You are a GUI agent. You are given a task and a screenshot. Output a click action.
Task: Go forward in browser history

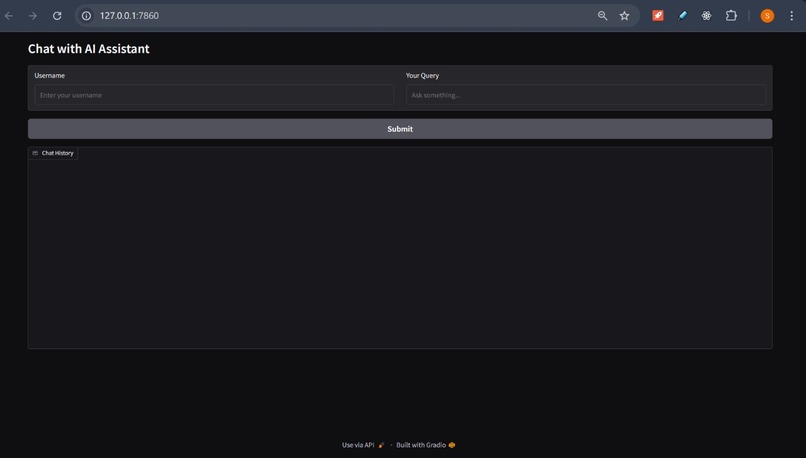(x=33, y=16)
